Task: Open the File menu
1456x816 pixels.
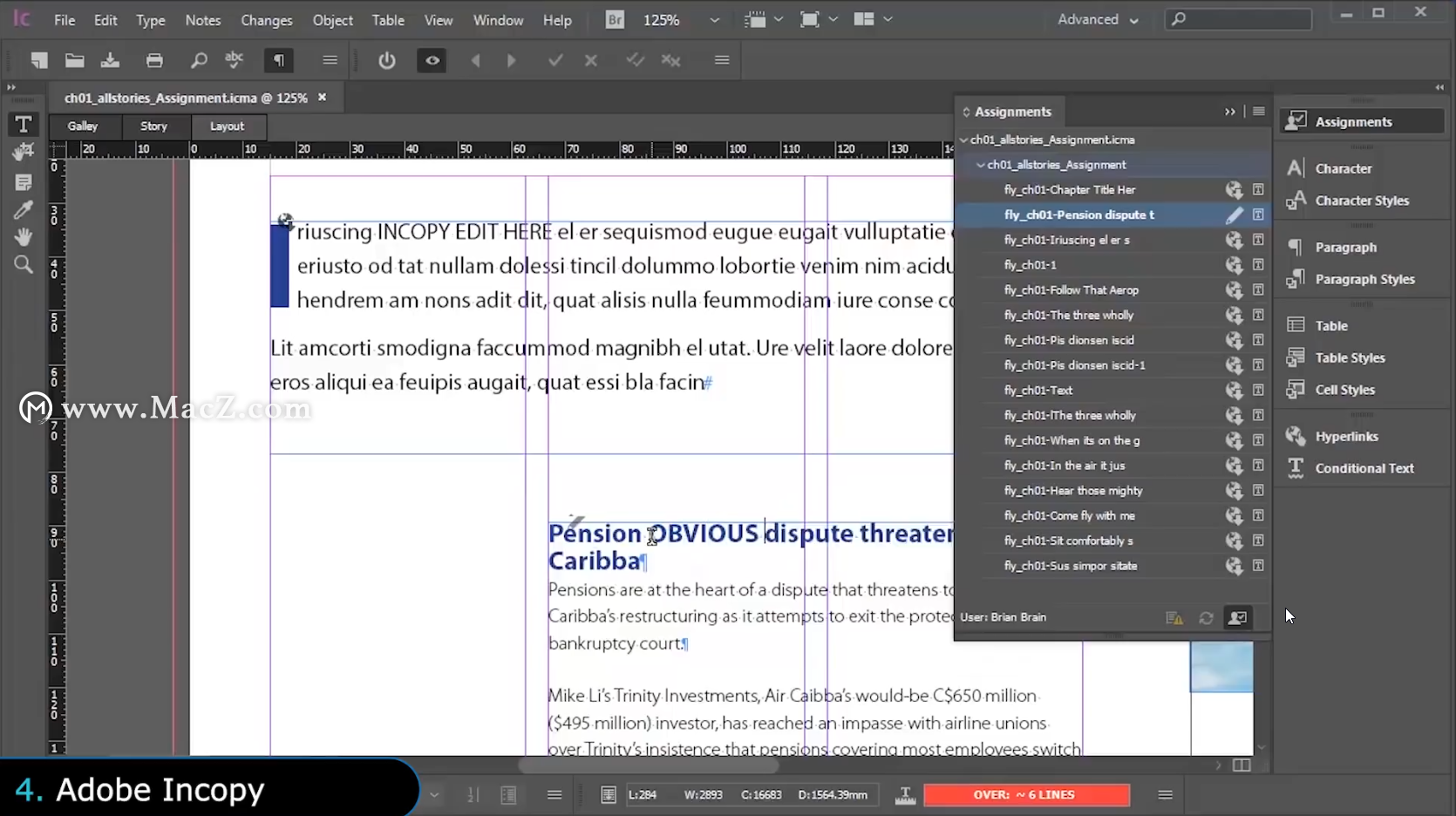Action: click(65, 20)
